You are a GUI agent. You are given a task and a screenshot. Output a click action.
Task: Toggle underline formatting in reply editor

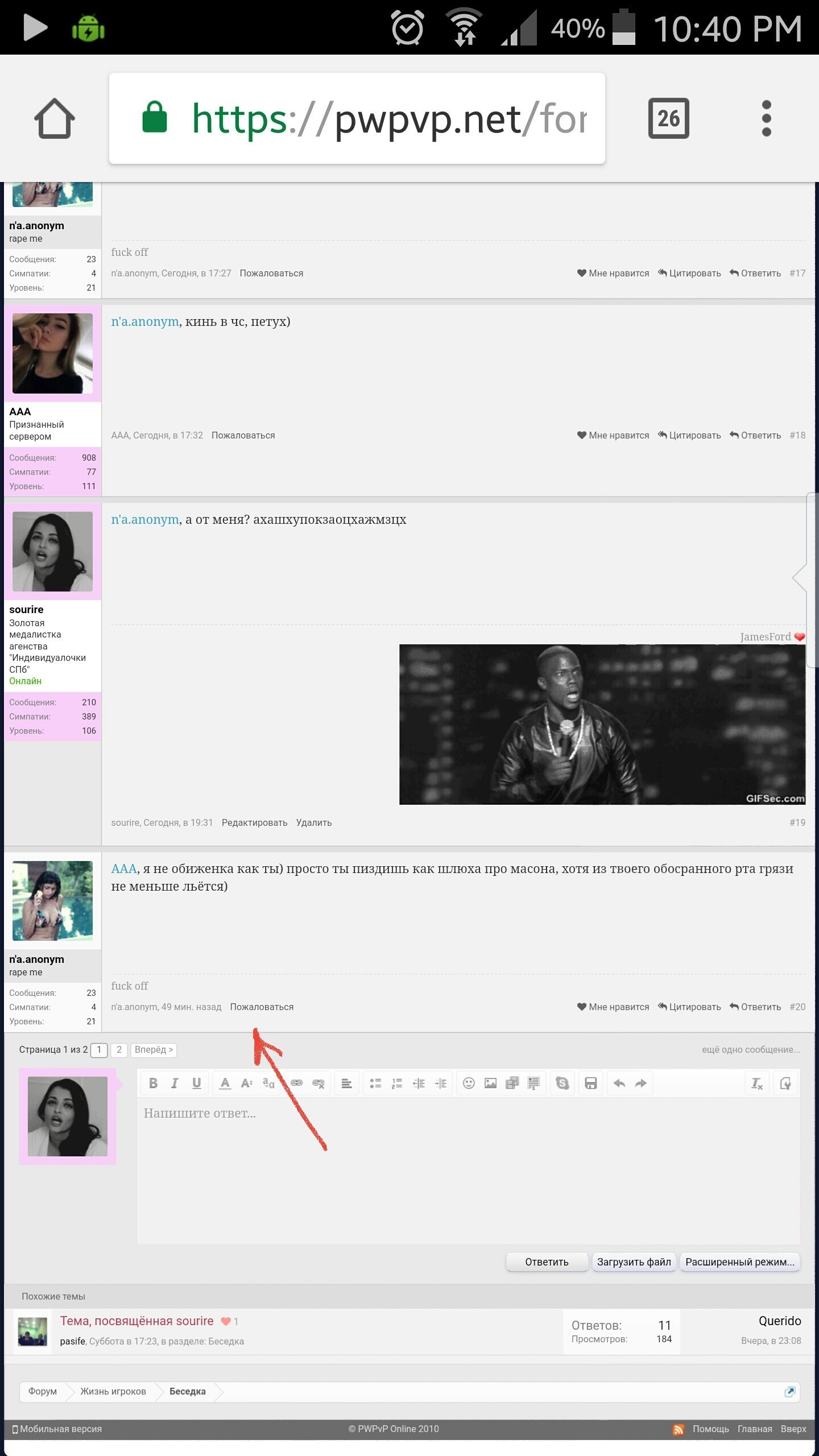[x=196, y=1083]
